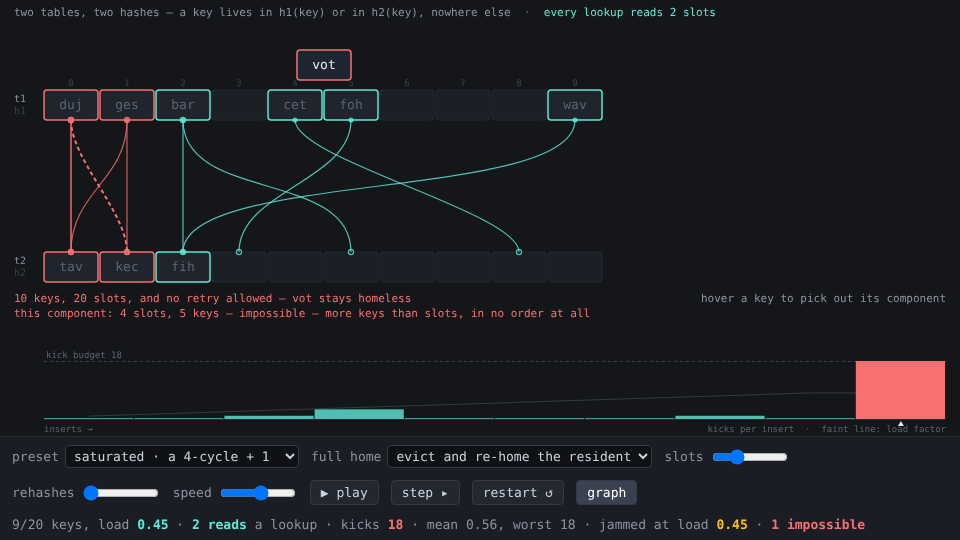
Task: Click 'kicks per insert' legend text
Action: click(x=751, y=429)
